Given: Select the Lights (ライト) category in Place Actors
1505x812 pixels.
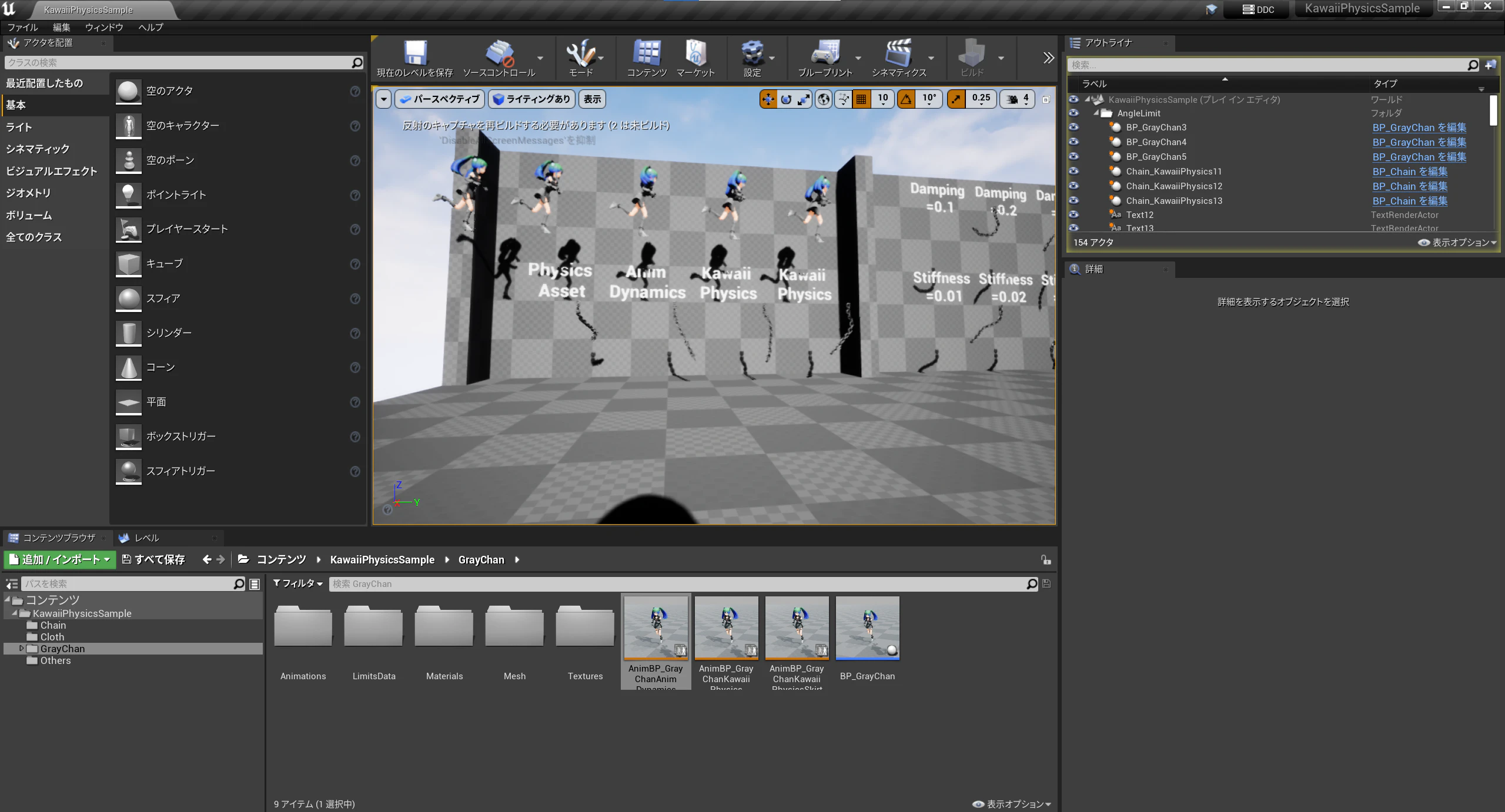Looking at the screenshot, I should 19,127.
